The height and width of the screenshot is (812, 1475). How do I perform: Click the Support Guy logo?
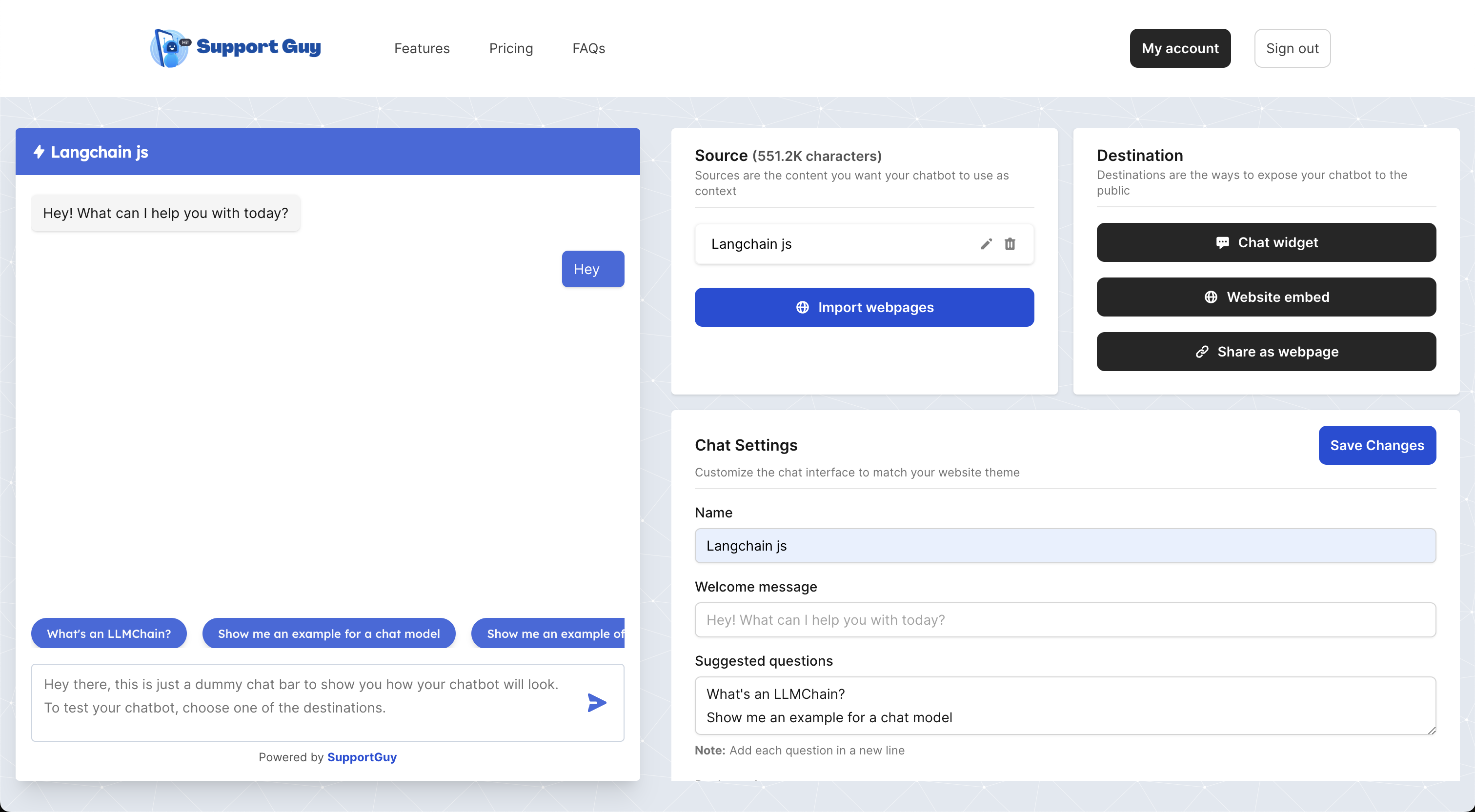(x=235, y=48)
